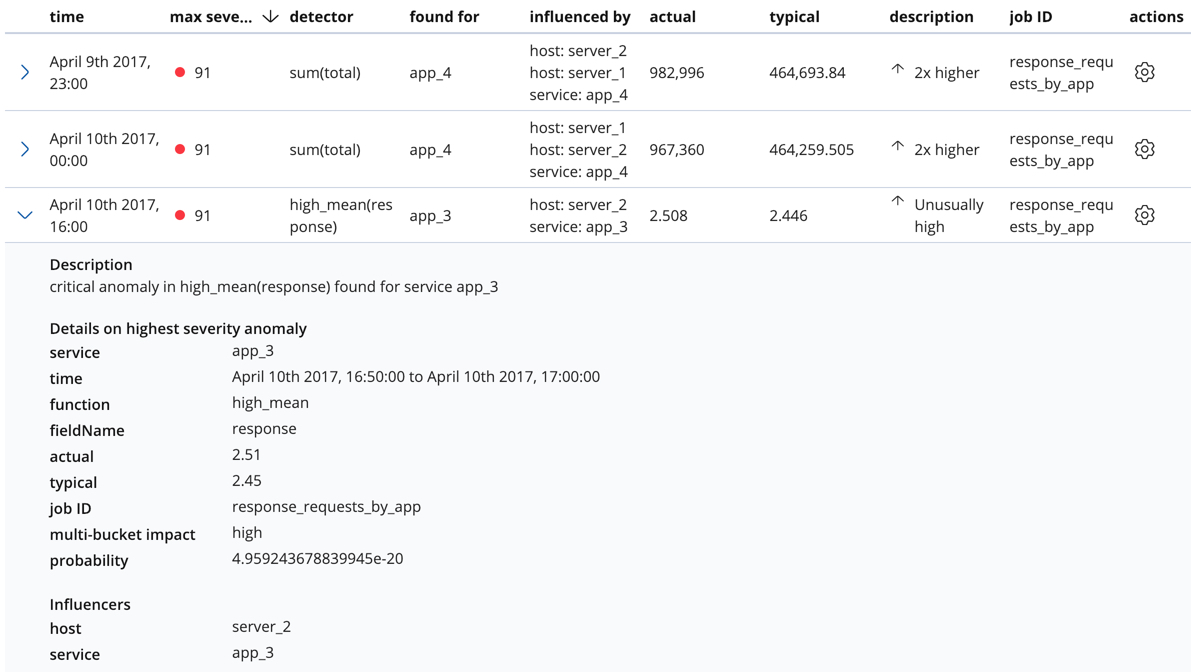
Task: Click service: app_4 influencer in first row
Action: [578, 95]
